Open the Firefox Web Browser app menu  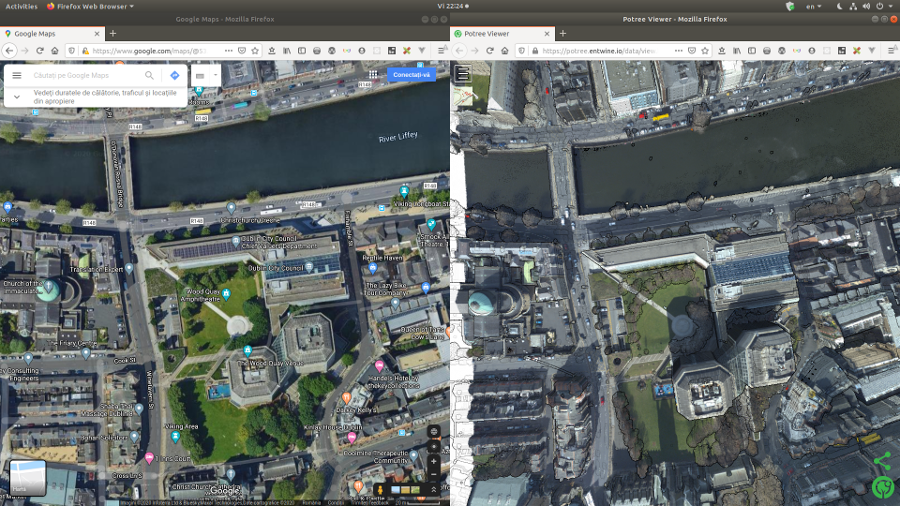point(91,6)
